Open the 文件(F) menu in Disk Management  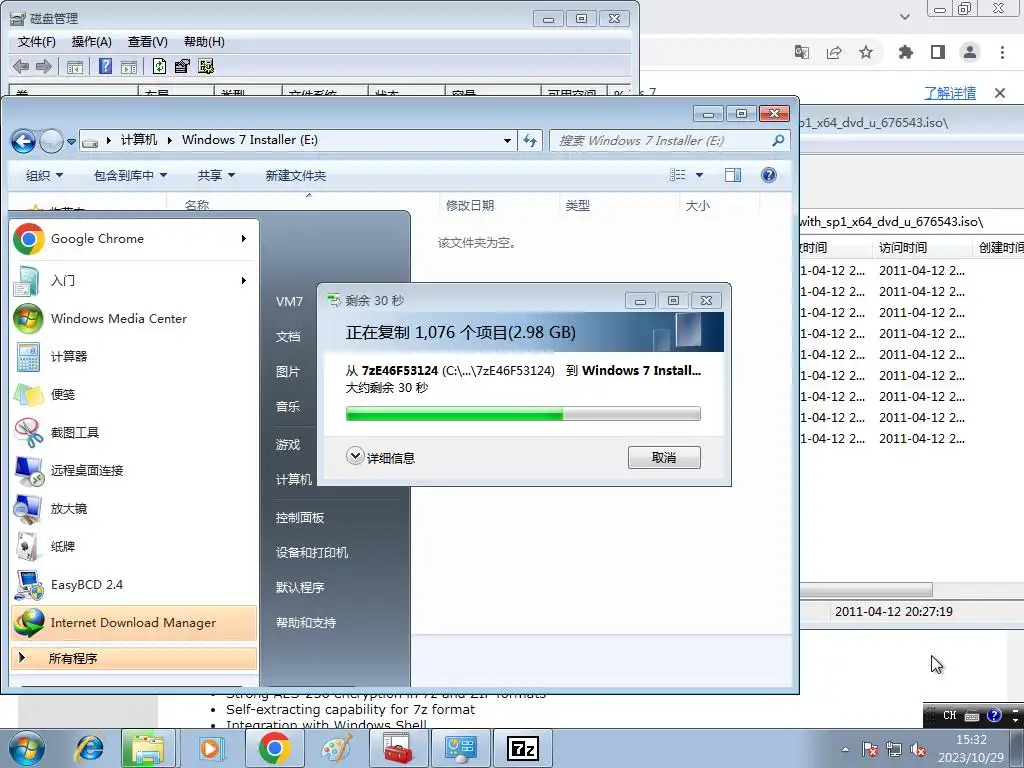37,42
